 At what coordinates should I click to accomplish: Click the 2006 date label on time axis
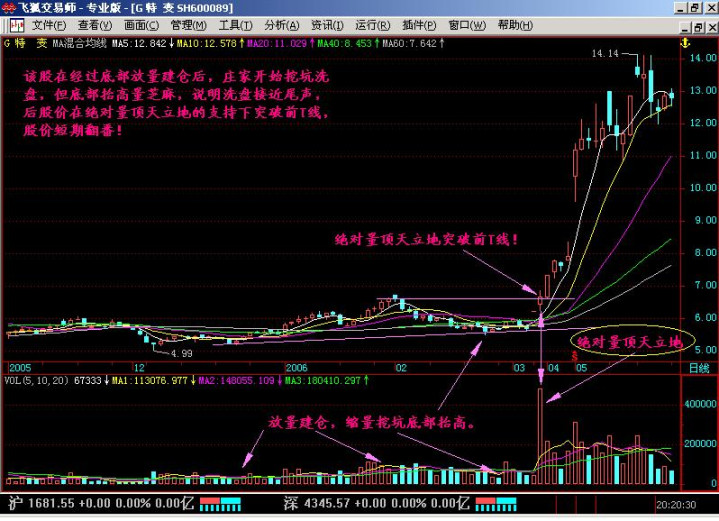click(296, 368)
